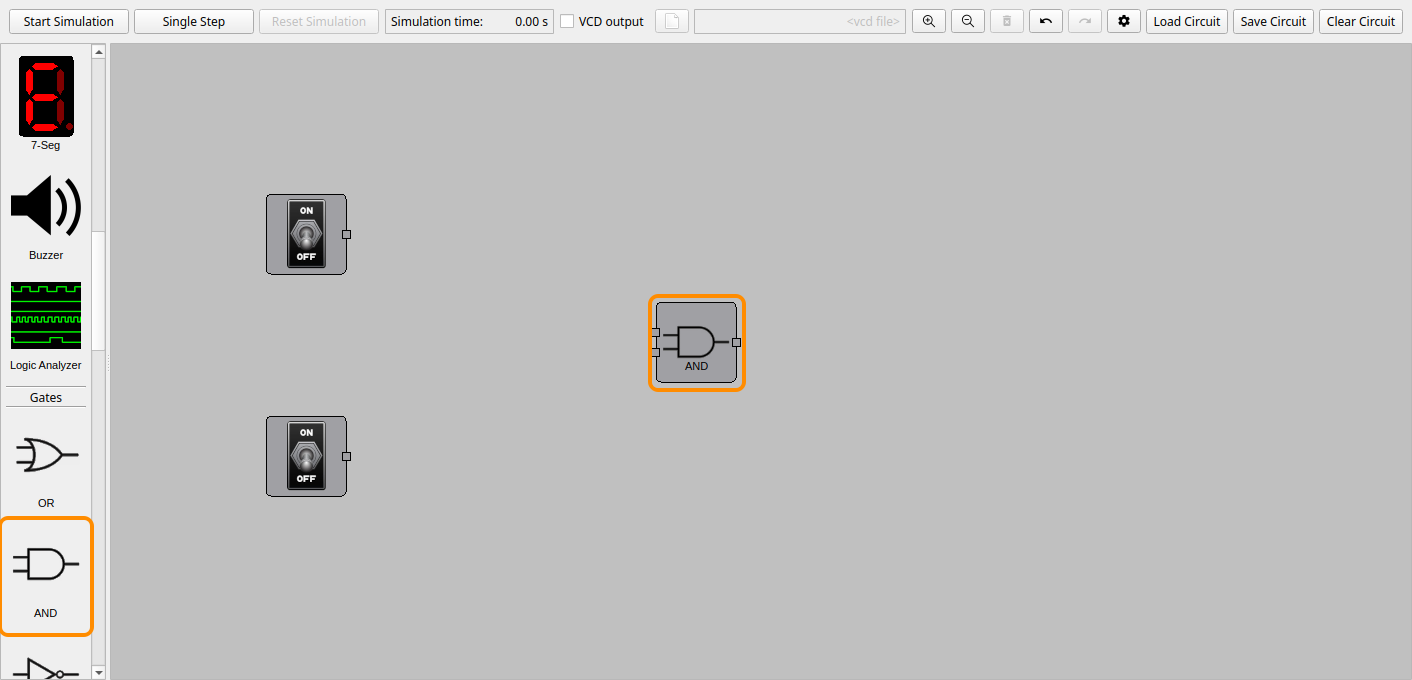Click the upper switch's output pin

click(x=347, y=234)
